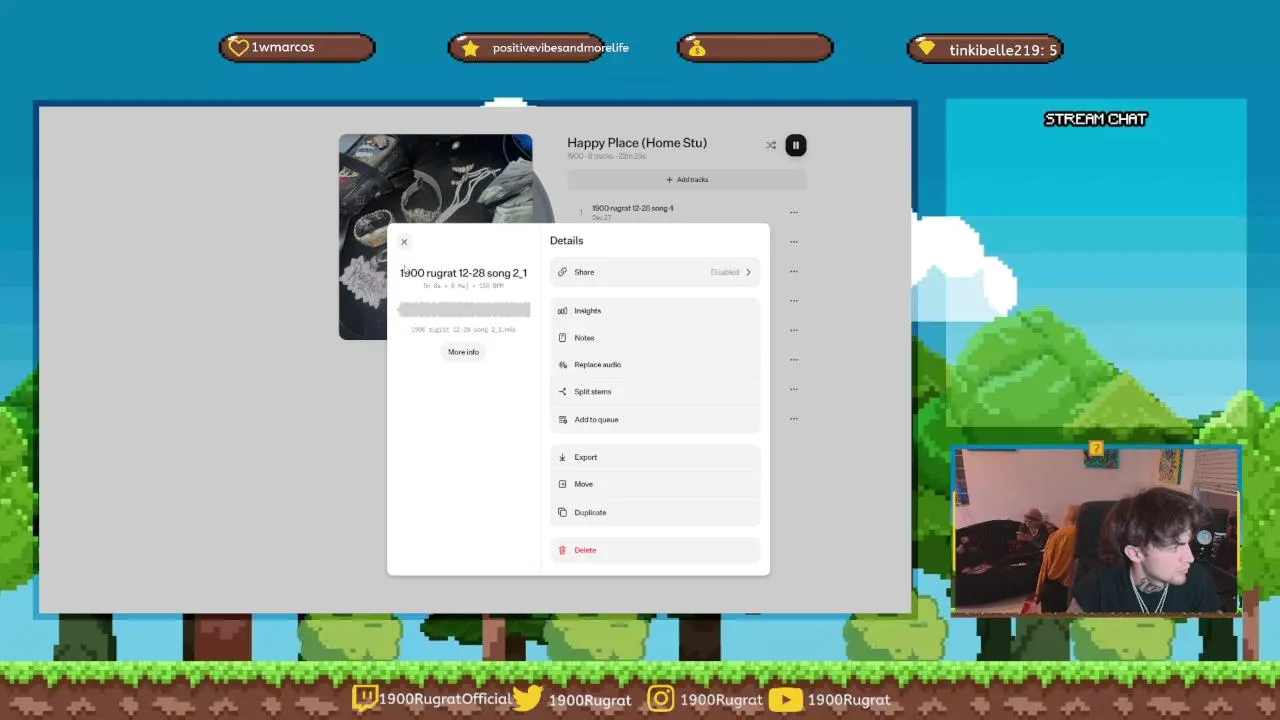This screenshot has height=720, width=1280.
Task: Click the Instagram icon in the footer
Action: tap(661, 698)
